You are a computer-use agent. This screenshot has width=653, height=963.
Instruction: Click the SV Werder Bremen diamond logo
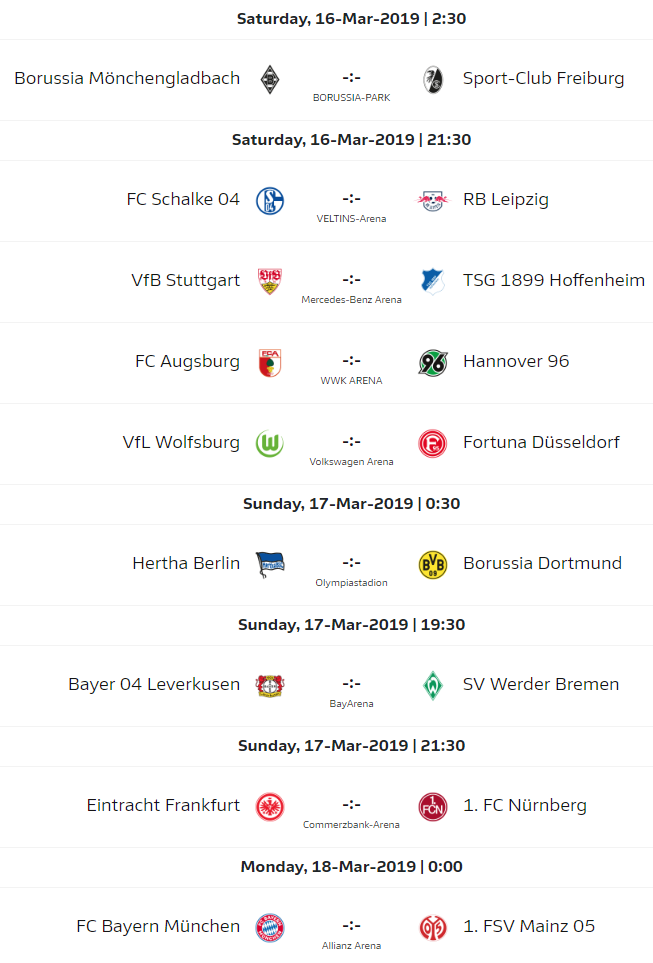[x=433, y=685]
